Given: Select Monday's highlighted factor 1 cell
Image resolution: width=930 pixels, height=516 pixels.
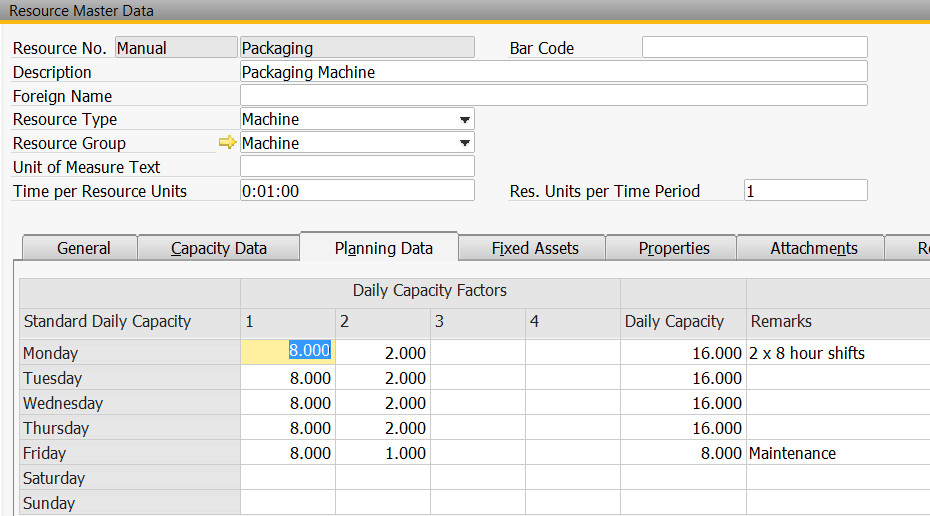Looking at the screenshot, I should pyautogui.click(x=287, y=352).
